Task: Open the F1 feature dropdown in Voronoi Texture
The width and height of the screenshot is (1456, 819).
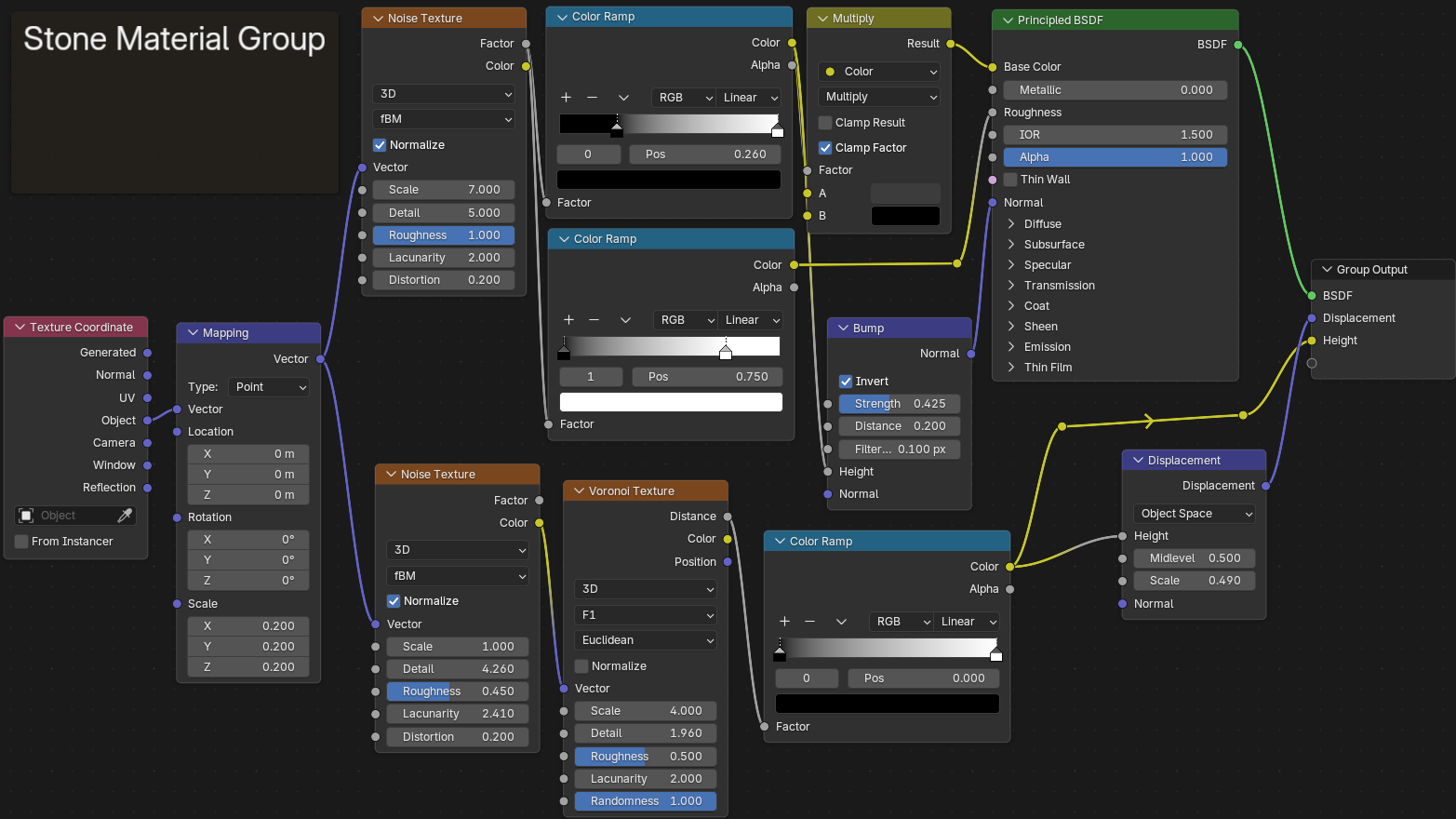Action: (x=646, y=615)
